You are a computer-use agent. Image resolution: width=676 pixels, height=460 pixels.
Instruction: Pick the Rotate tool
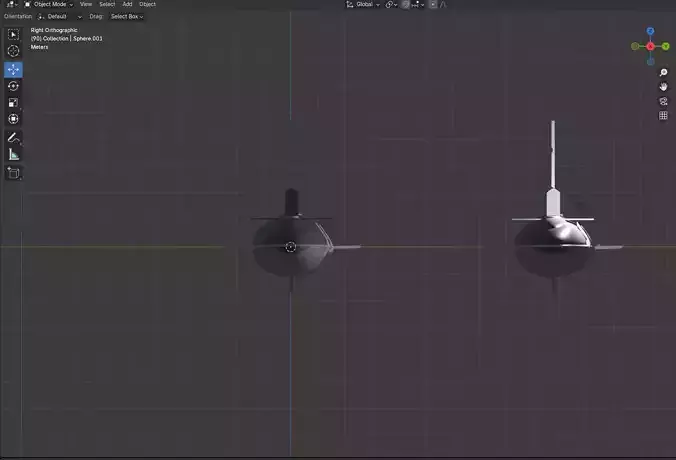pos(13,86)
